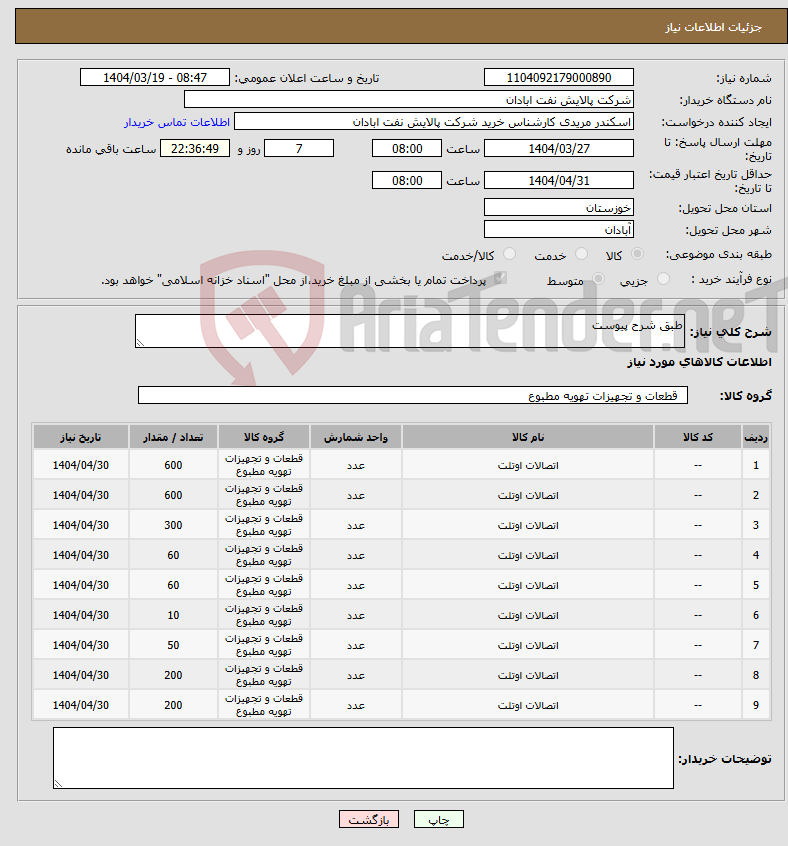Click the buyer notes textarea
This screenshot has width=788, height=846.
(364, 758)
